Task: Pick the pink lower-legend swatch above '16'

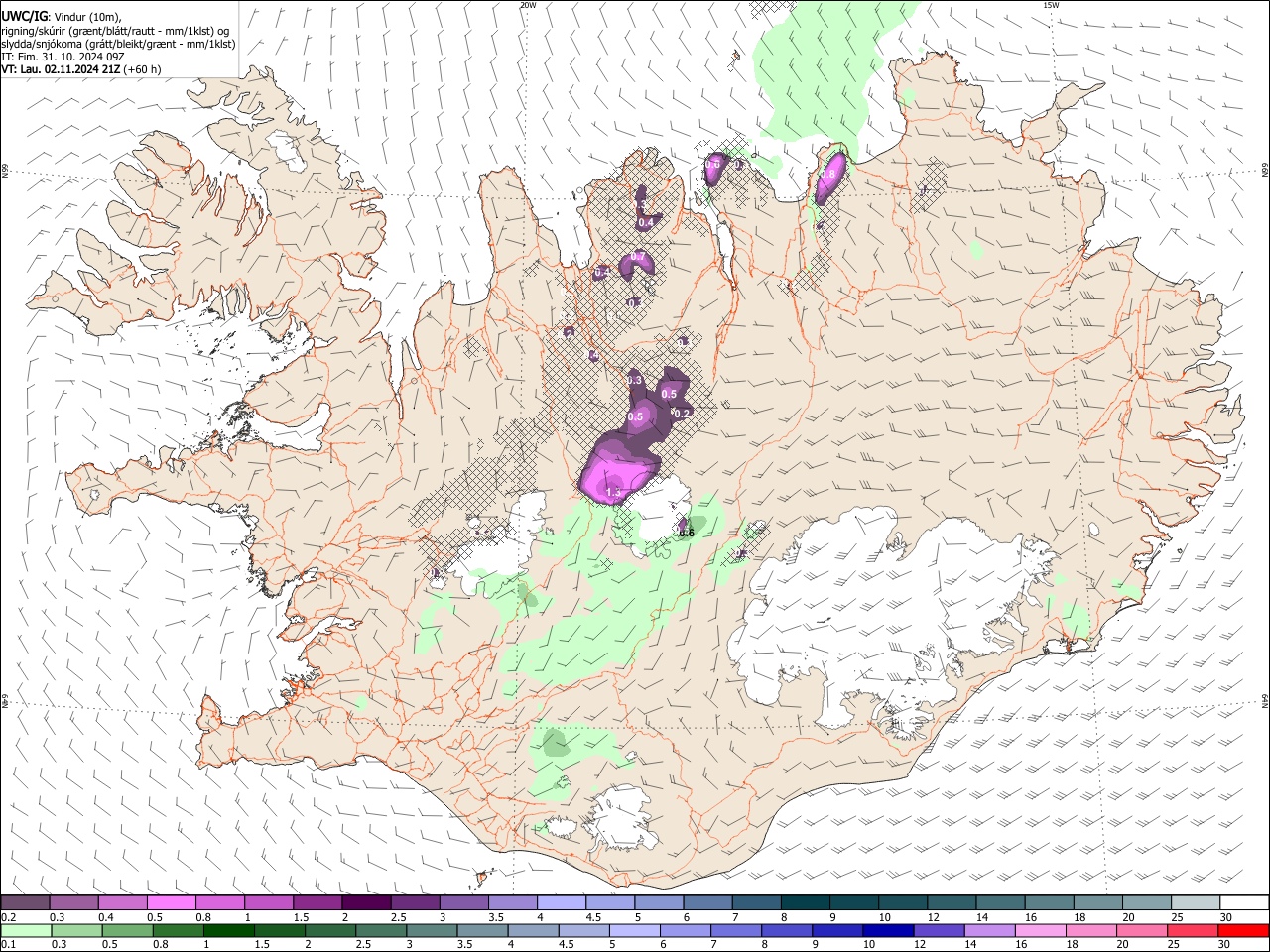Action: pos(1042,930)
